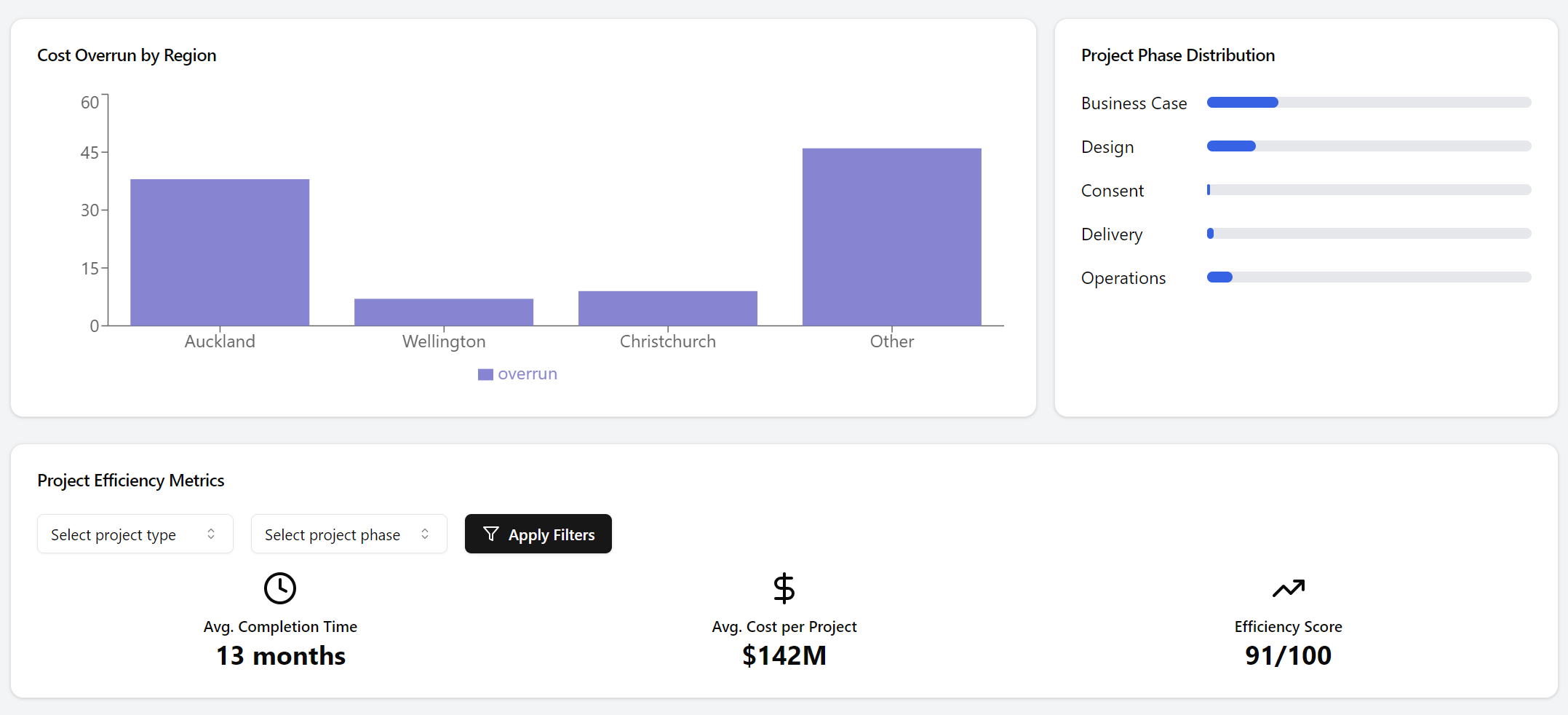The width and height of the screenshot is (1568, 715).
Task: Click the Operations phase progress bar
Action: click(x=1368, y=277)
